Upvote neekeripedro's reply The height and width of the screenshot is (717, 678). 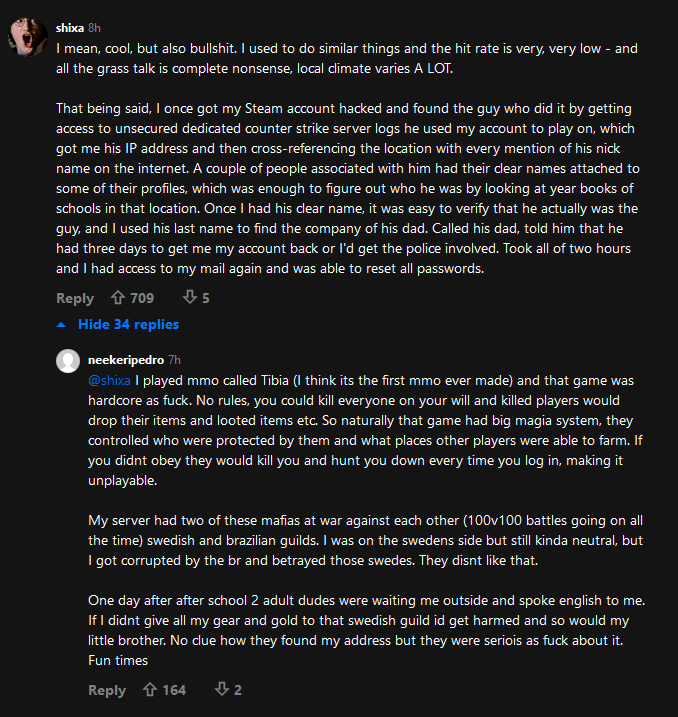click(x=150, y=690)
